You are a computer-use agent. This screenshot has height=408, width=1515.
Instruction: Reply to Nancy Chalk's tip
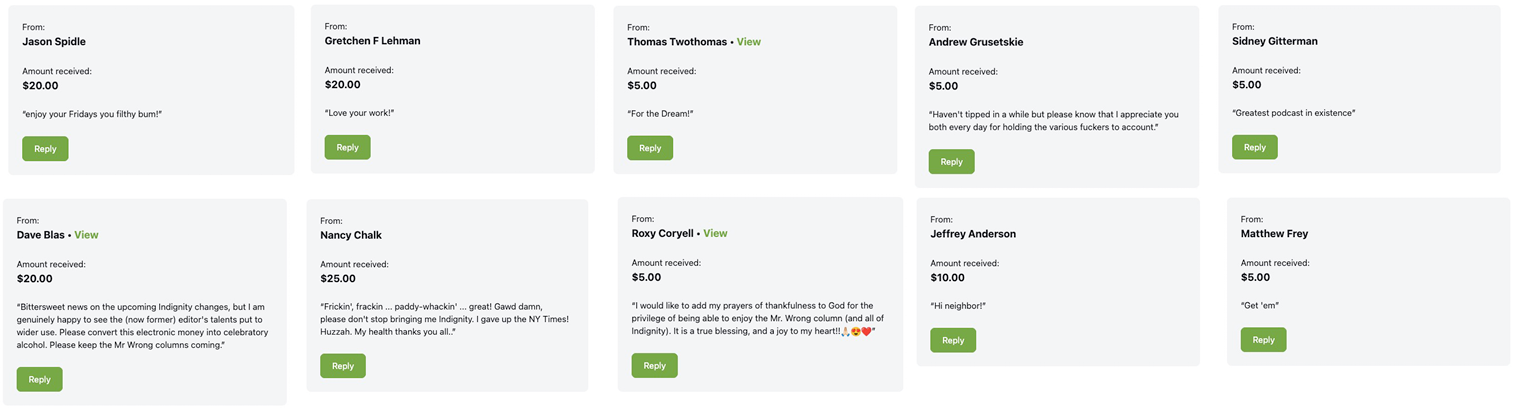(342, 366)
